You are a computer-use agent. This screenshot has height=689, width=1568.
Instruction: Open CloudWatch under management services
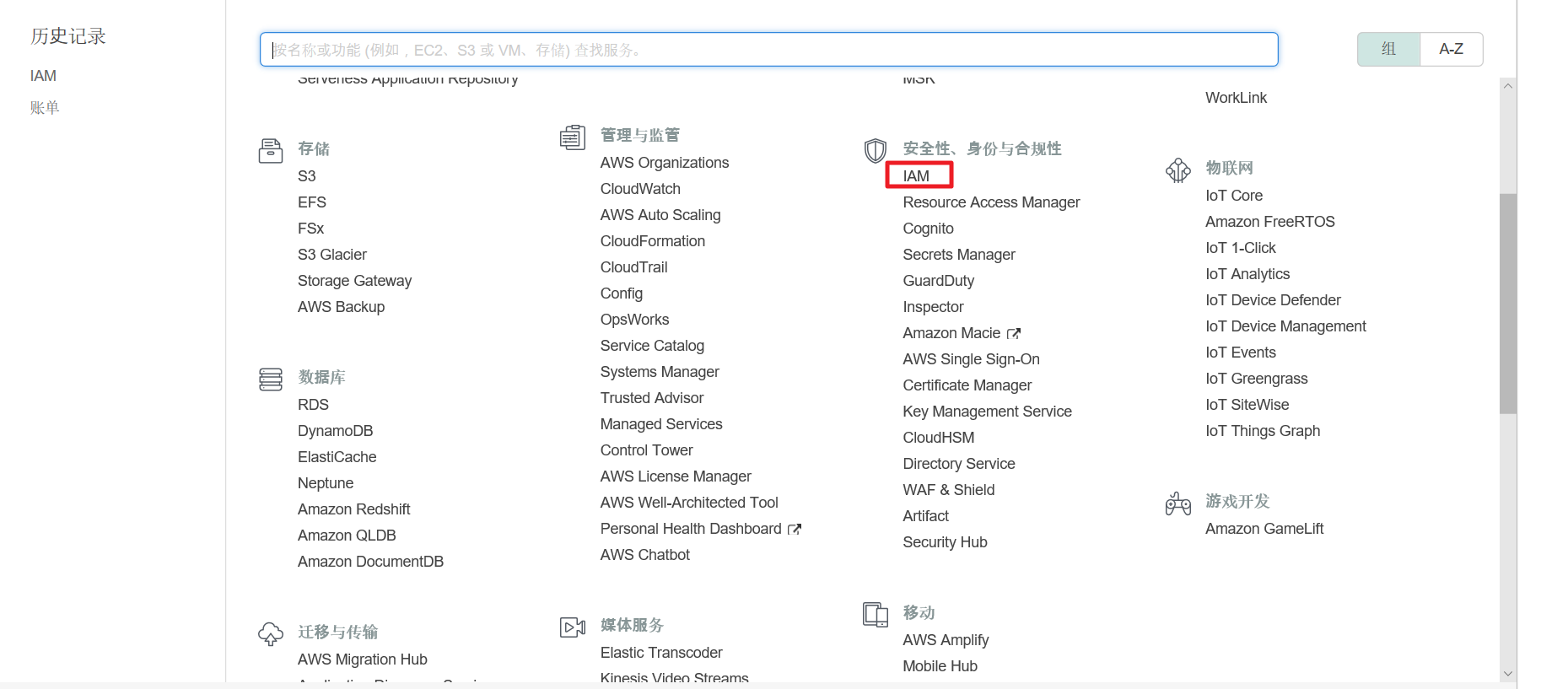point(640,189)
